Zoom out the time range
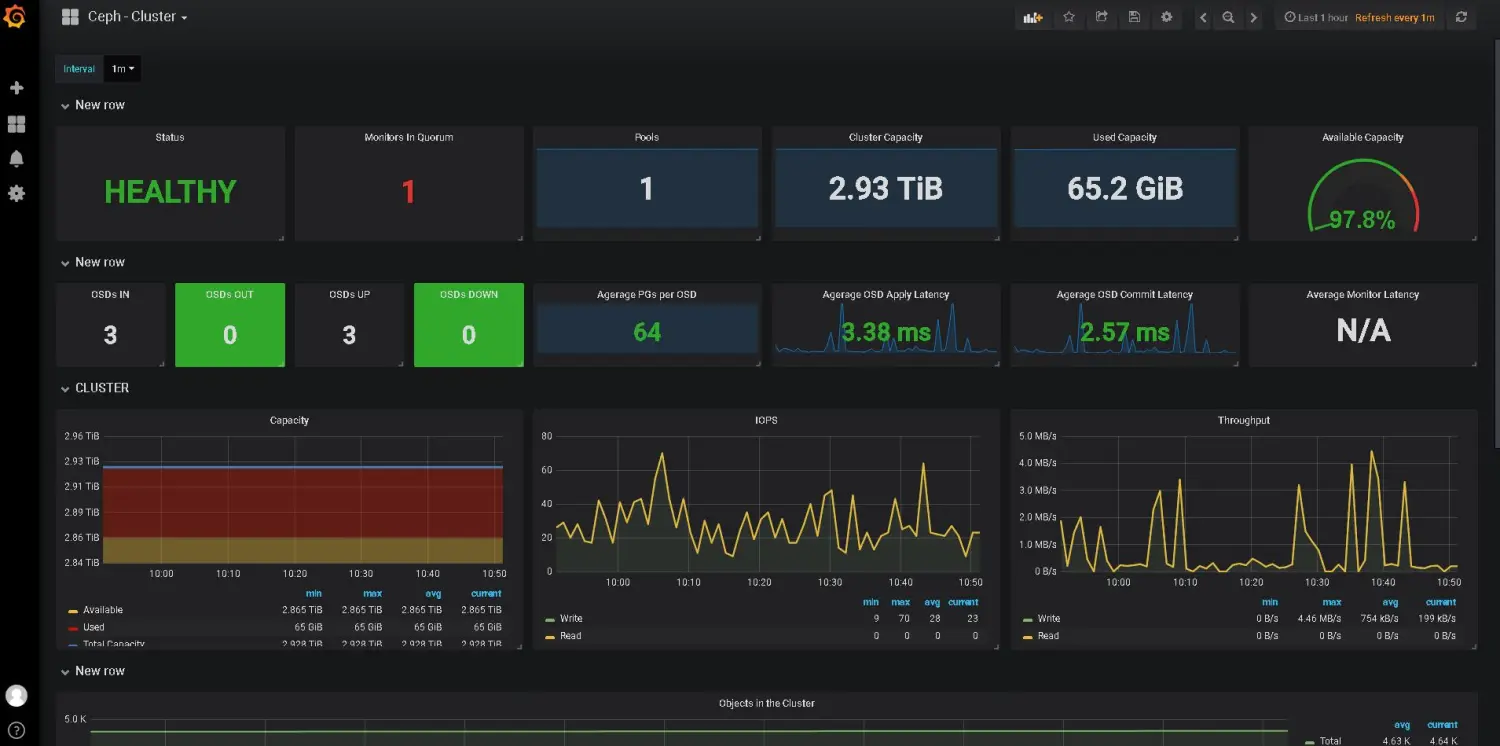This screenshot has height=746, width=1500. [1228, 17]
